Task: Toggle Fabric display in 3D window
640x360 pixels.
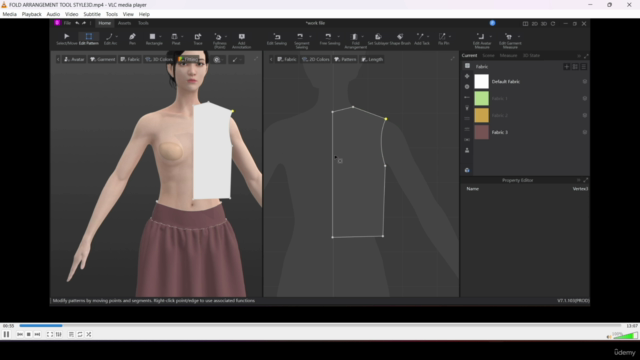Action: tap(130, 59)
